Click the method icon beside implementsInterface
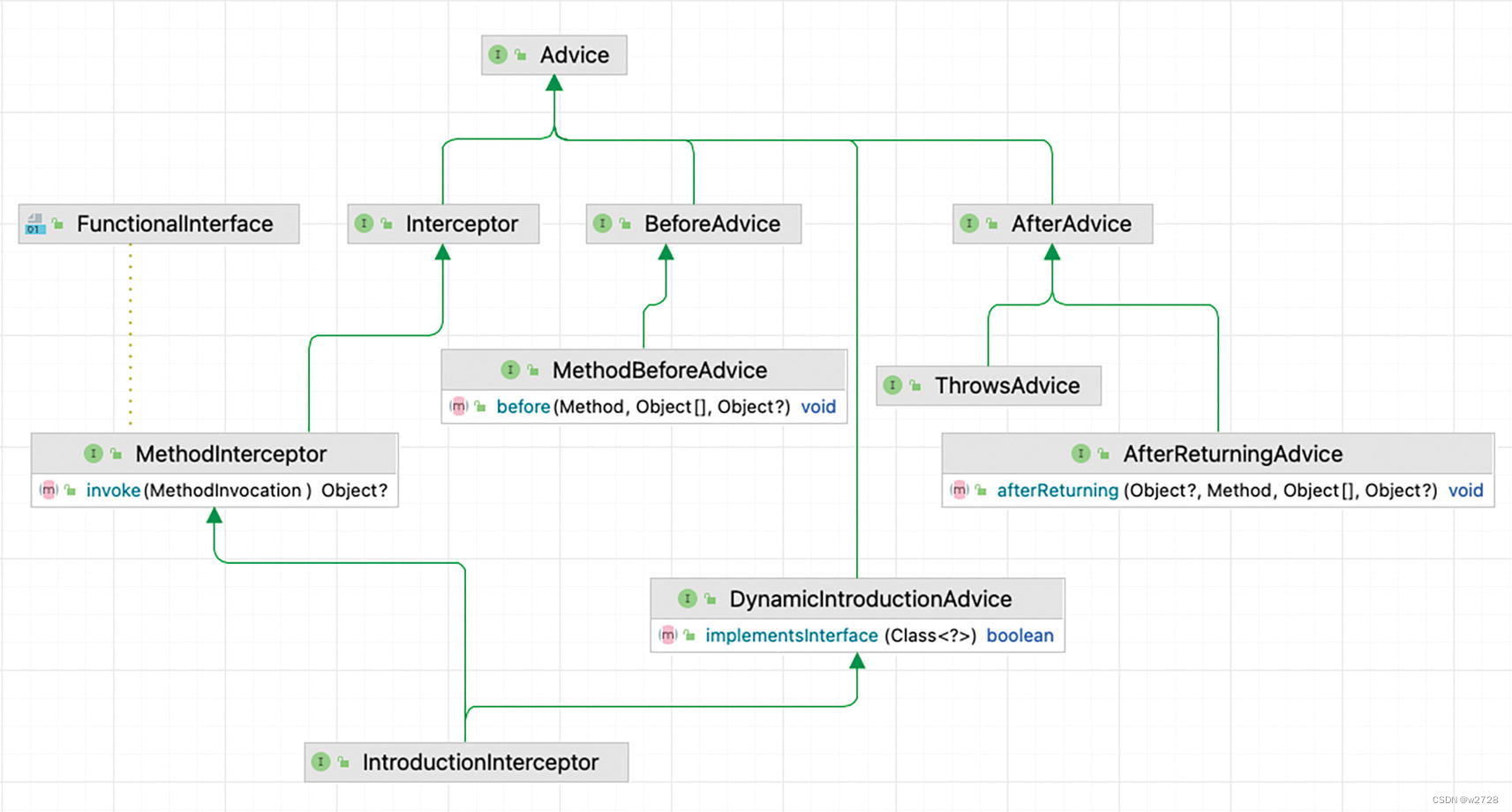 (x=668, y=635)
